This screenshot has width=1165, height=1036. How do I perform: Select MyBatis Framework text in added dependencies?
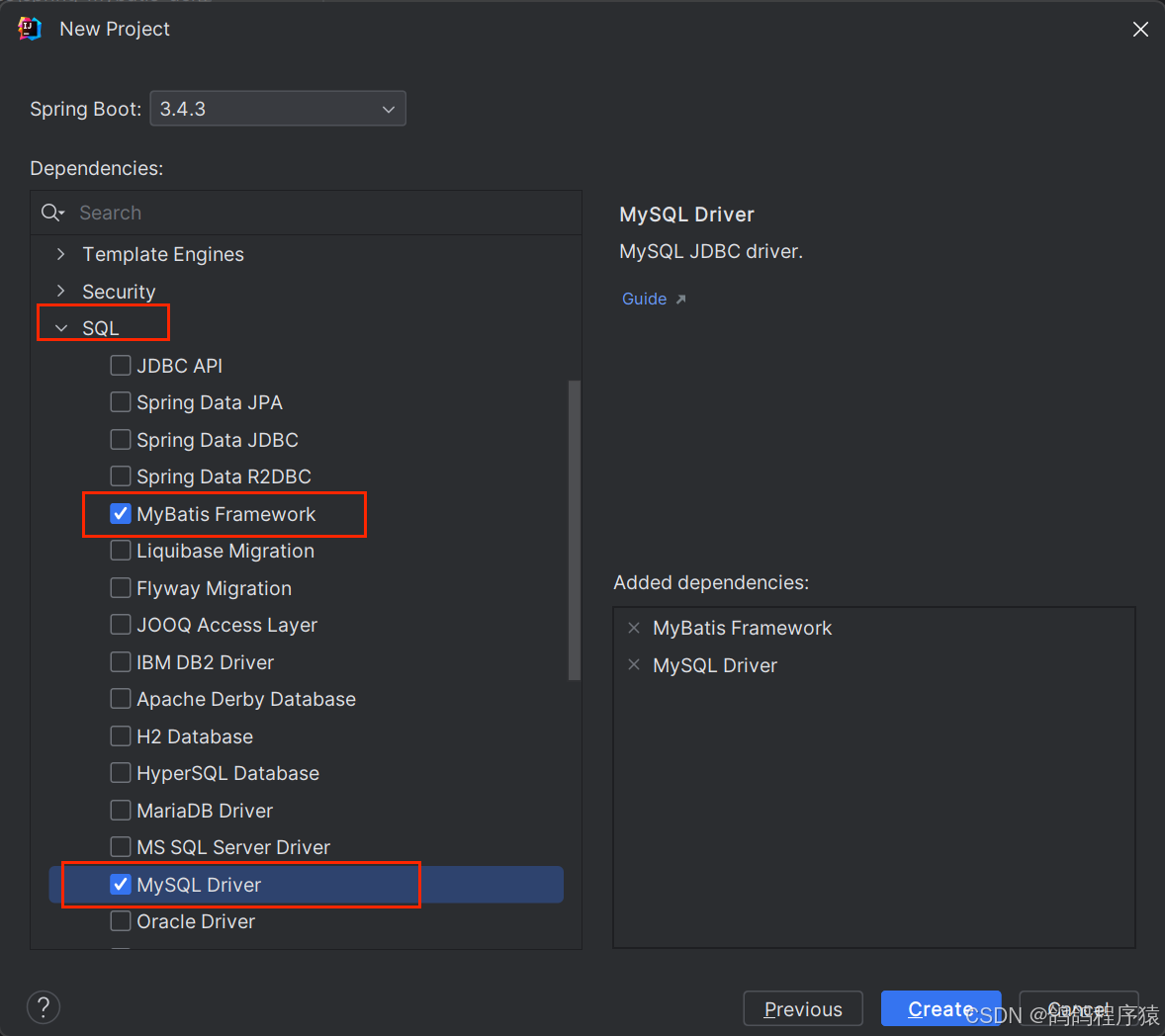[743, 629]
